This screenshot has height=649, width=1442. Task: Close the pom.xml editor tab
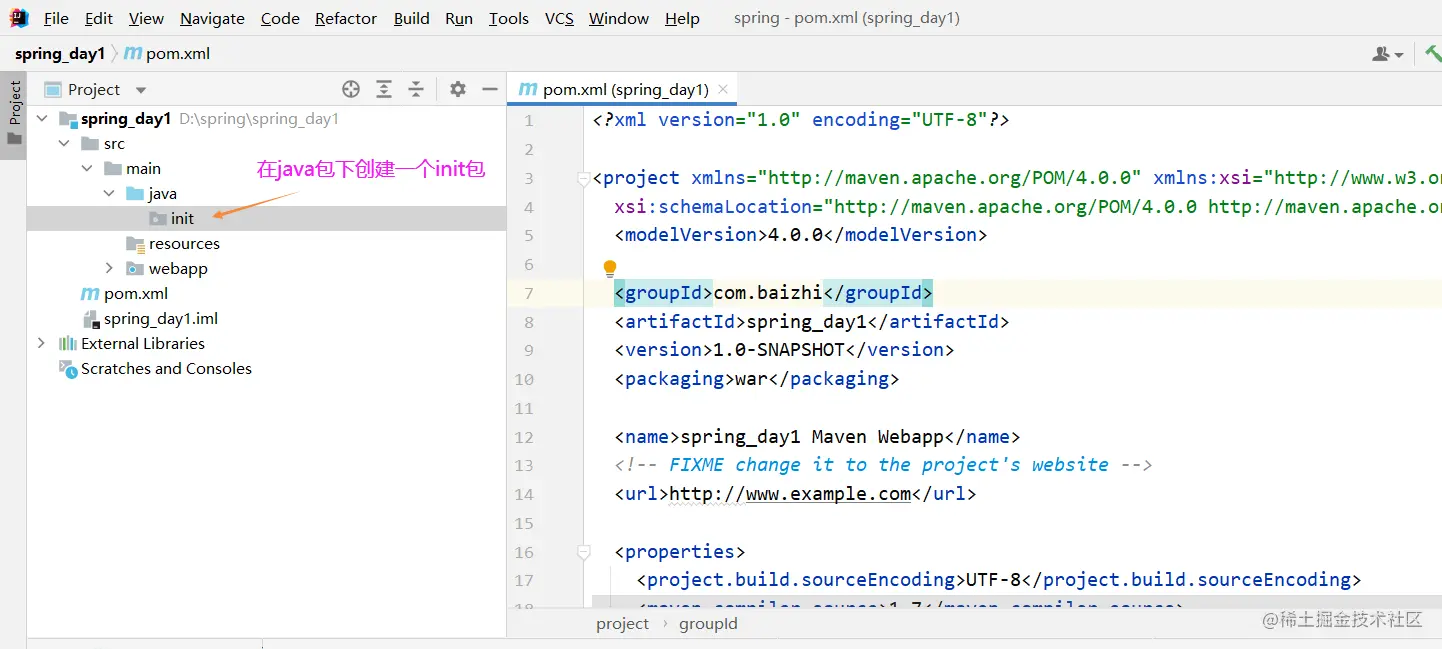(724, 89)
